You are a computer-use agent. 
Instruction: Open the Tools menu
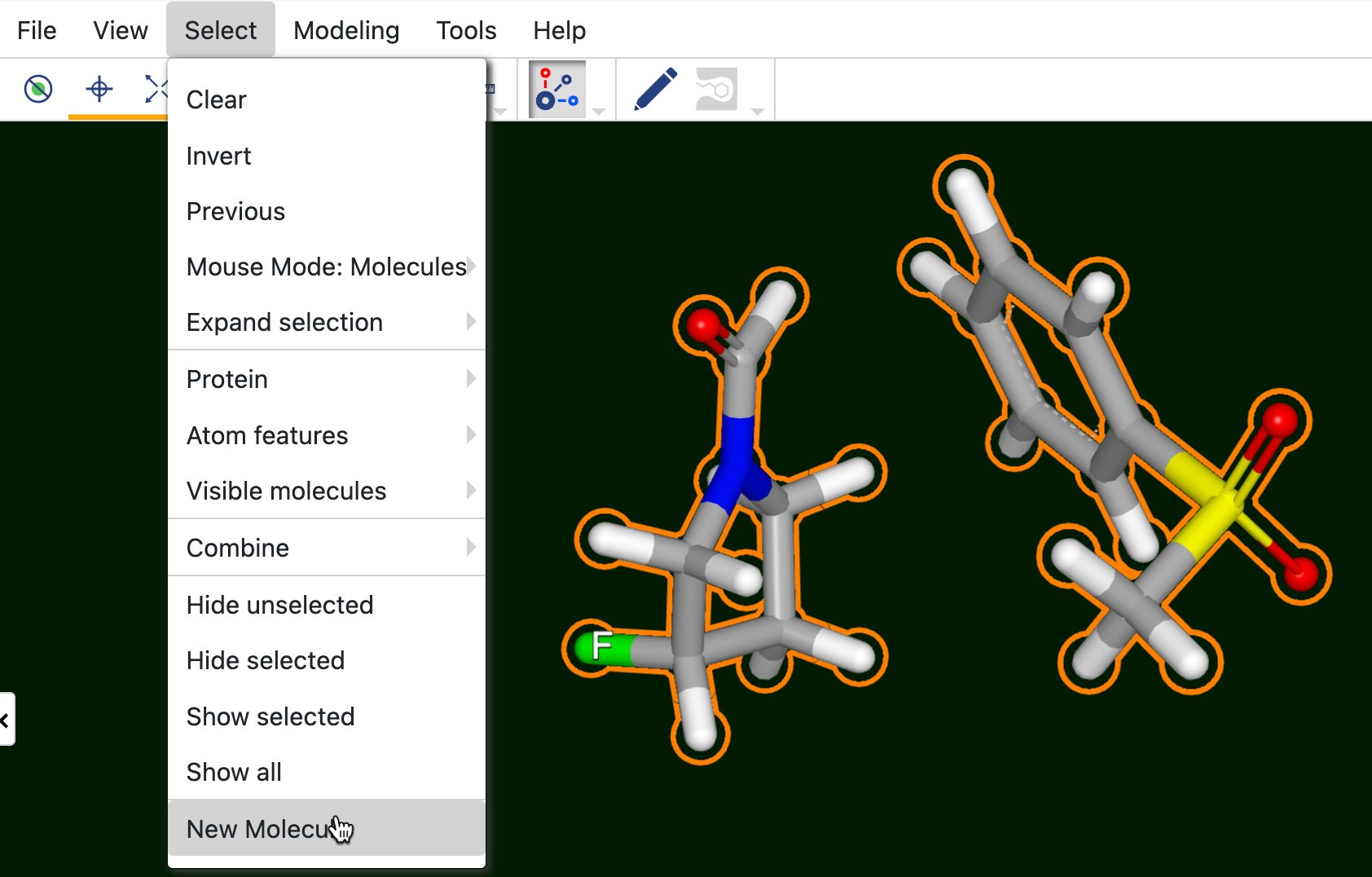[x=466, y=30]
